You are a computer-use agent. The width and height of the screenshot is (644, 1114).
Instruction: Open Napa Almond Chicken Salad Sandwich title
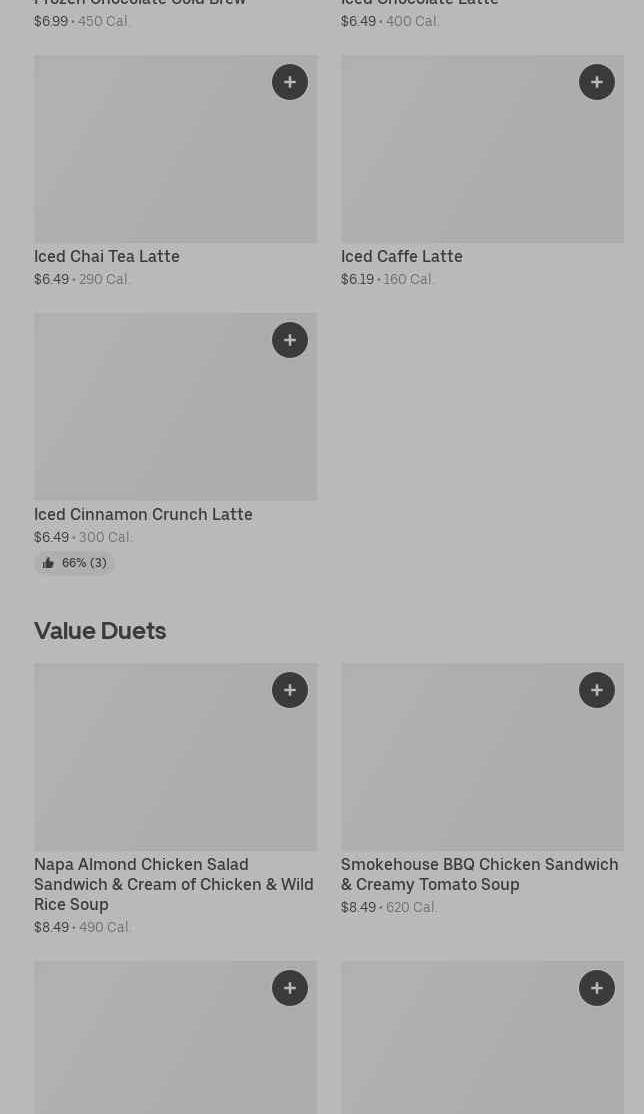click(173, 884)
